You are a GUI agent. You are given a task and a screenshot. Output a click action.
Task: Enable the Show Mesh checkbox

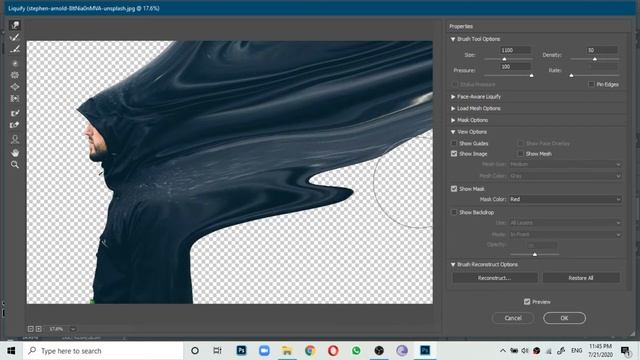point(520,154)
